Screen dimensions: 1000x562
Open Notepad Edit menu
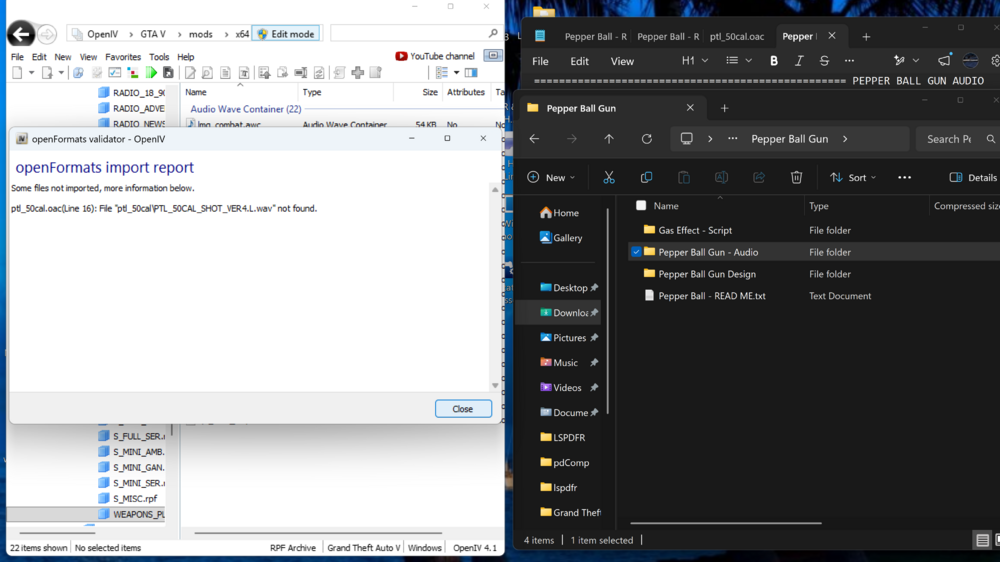coord(579,61)
